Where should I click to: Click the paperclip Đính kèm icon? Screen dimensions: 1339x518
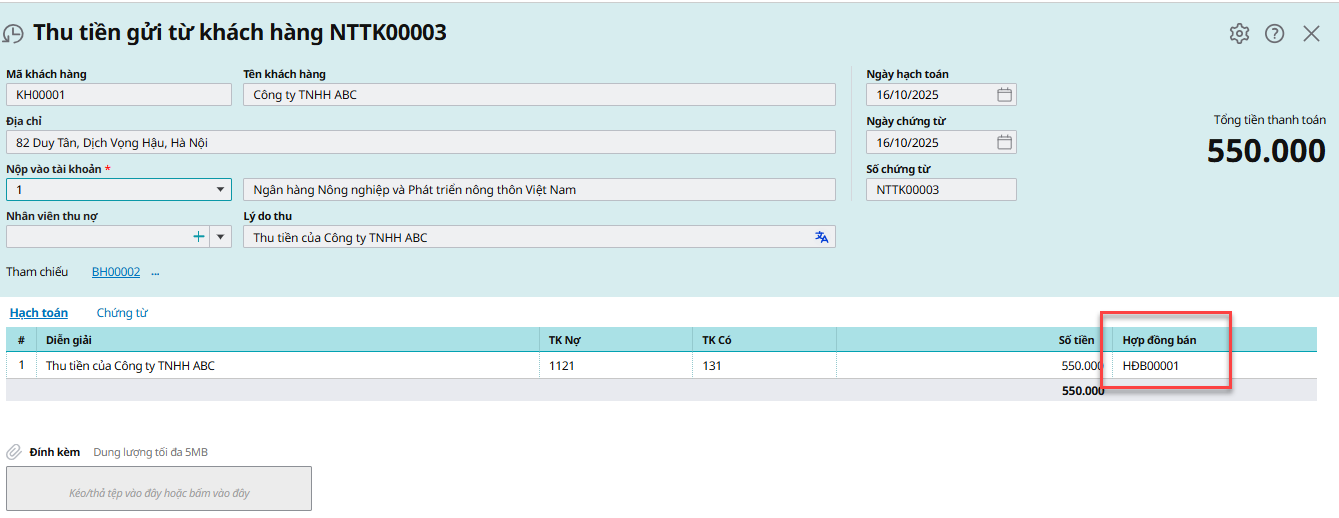pyautogui.click(x=14, y=452)
